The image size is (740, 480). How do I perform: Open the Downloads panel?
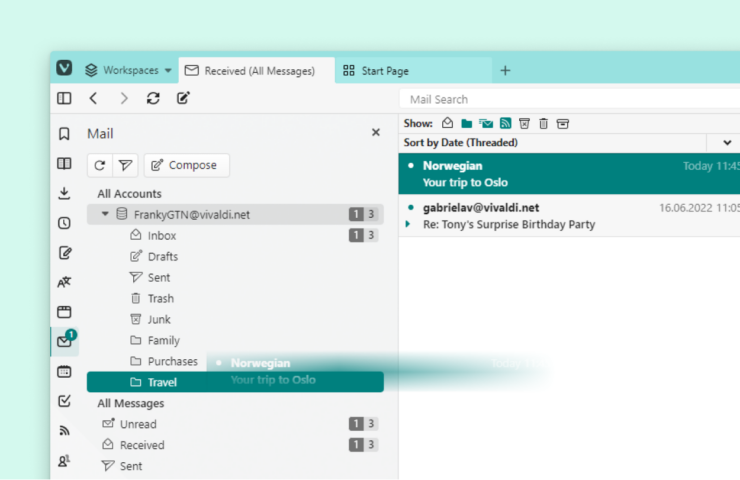64,193
